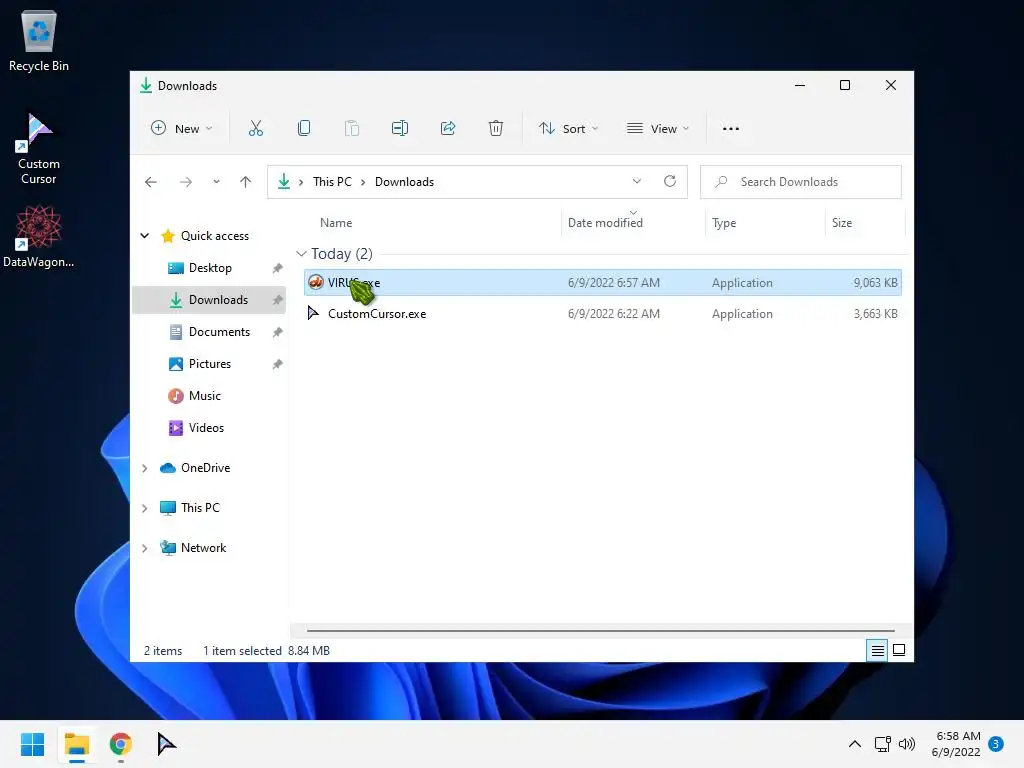Open Recycle Bin desktop icon
1024x768 pixels.
[39, 40]
